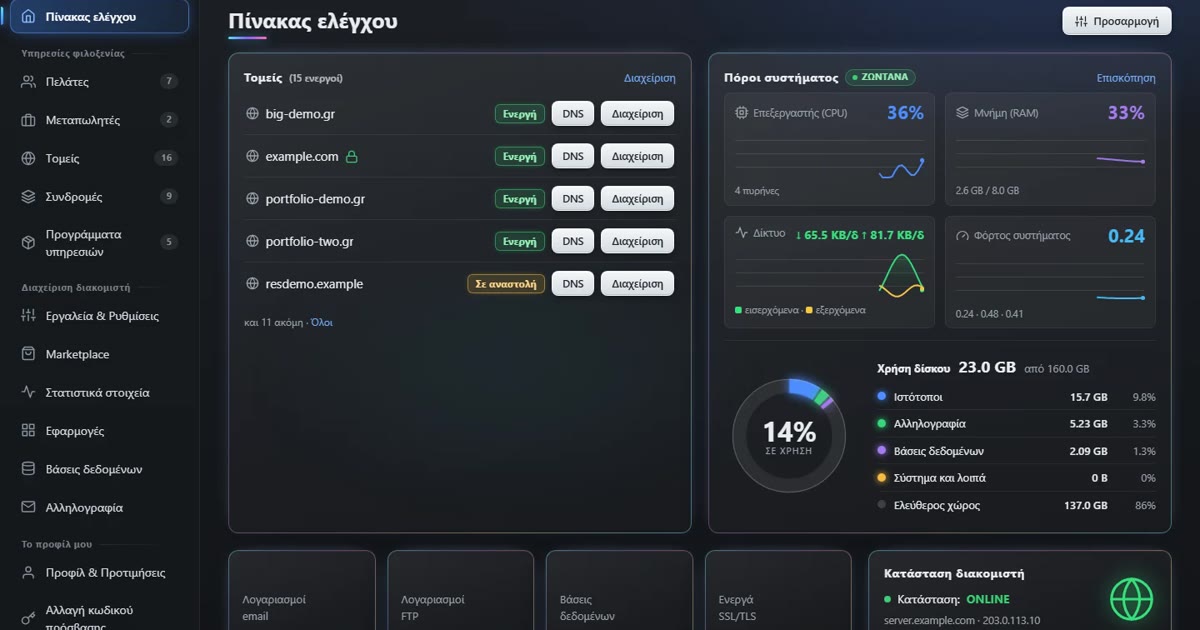
Task: Click the Αλληλογραφία envelope icon
Action: [28, 507]
